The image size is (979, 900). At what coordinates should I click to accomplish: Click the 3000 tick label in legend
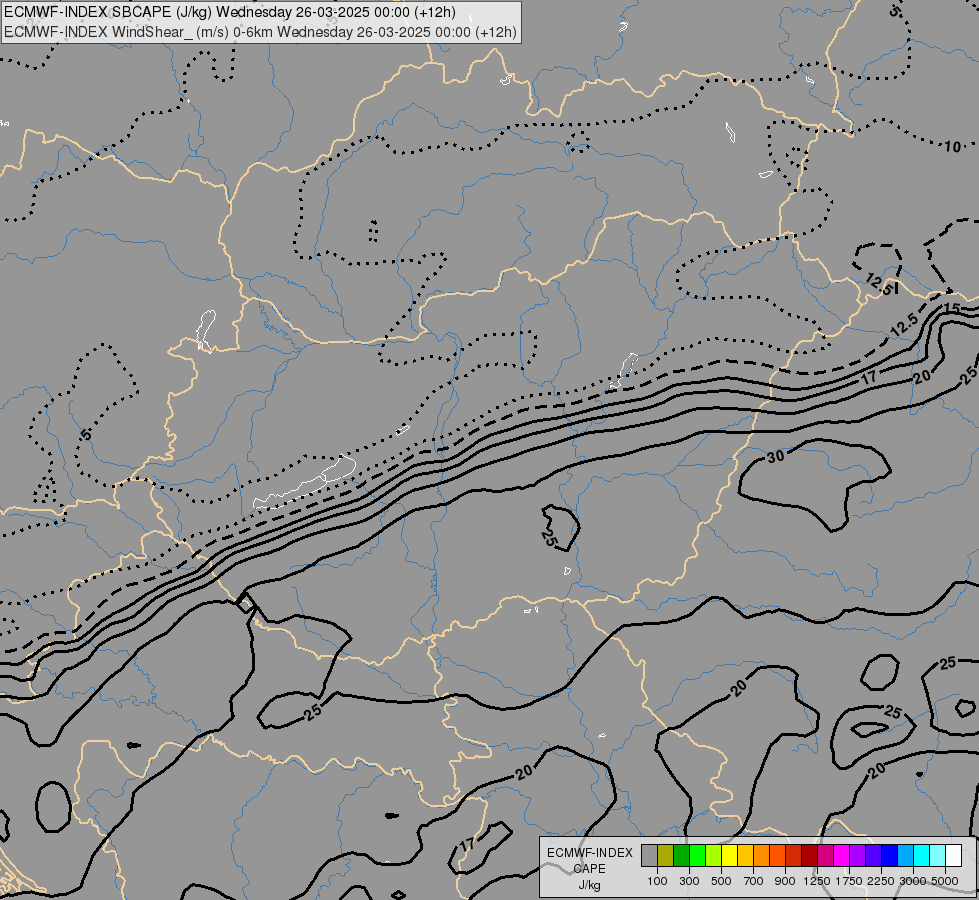[x=913, y=881]
